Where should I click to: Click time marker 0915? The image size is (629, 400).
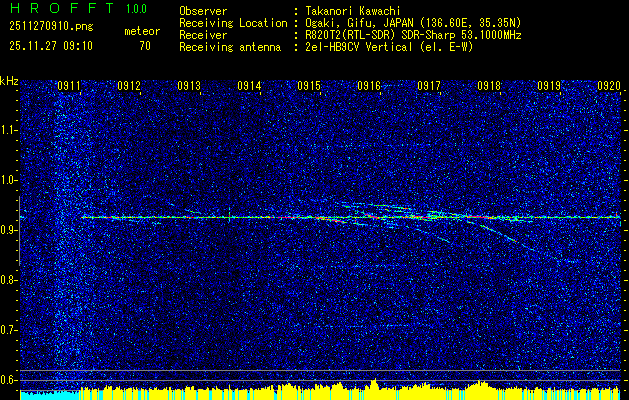pos(309,86)
